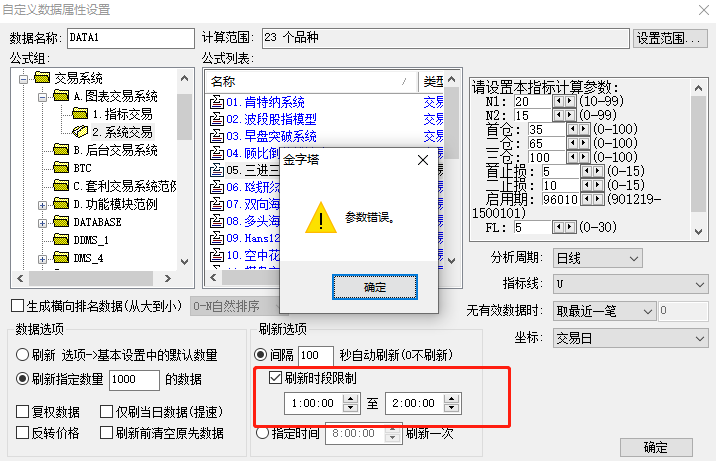Image resolution: width=716 pixels, height=461 pixels.
Task: Click the 公式组 horizontal scrollbar right arrow
Action: coord(168,278)
